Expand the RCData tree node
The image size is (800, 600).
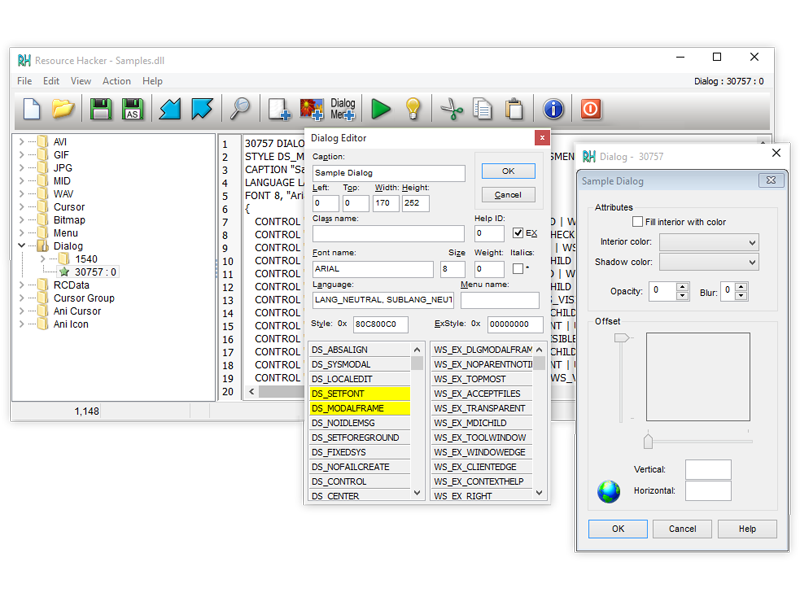[x=21, y=285]
